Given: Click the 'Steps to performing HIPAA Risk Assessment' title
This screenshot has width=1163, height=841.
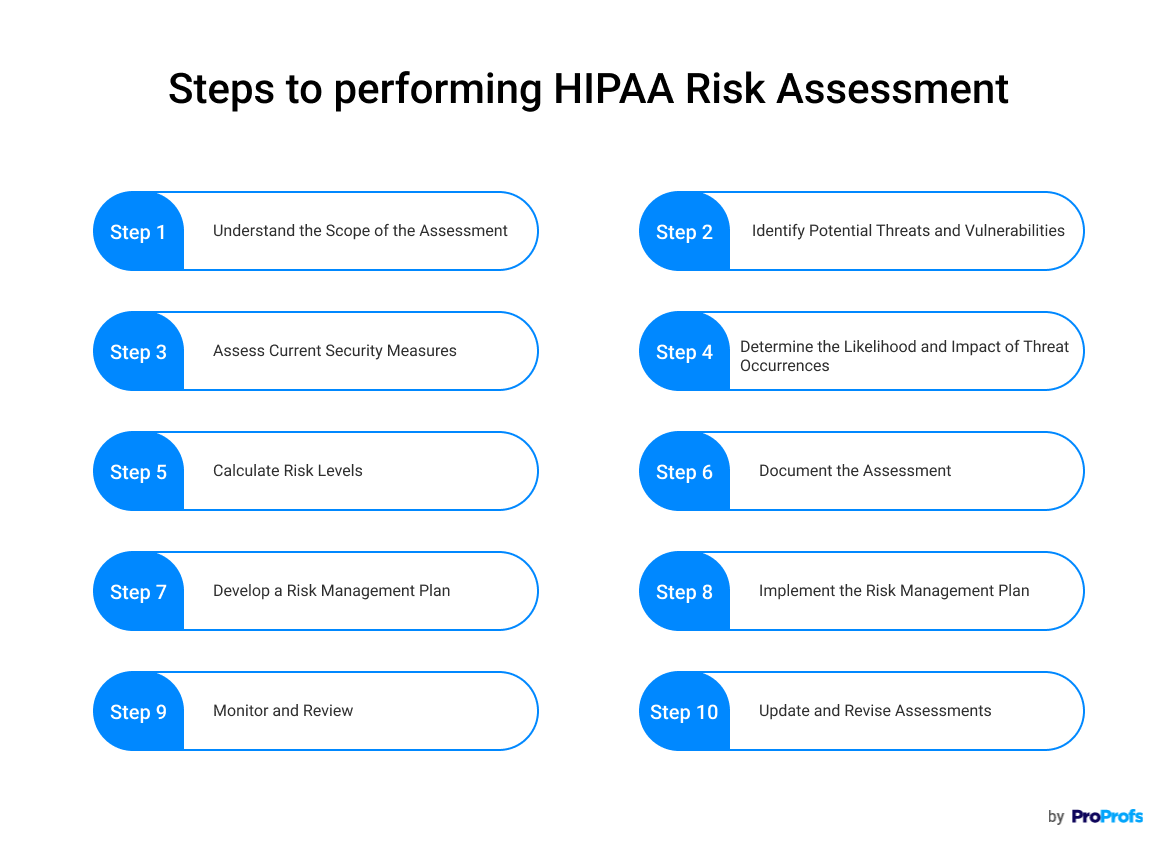Looking at the screenshot, I should (588, 89).
